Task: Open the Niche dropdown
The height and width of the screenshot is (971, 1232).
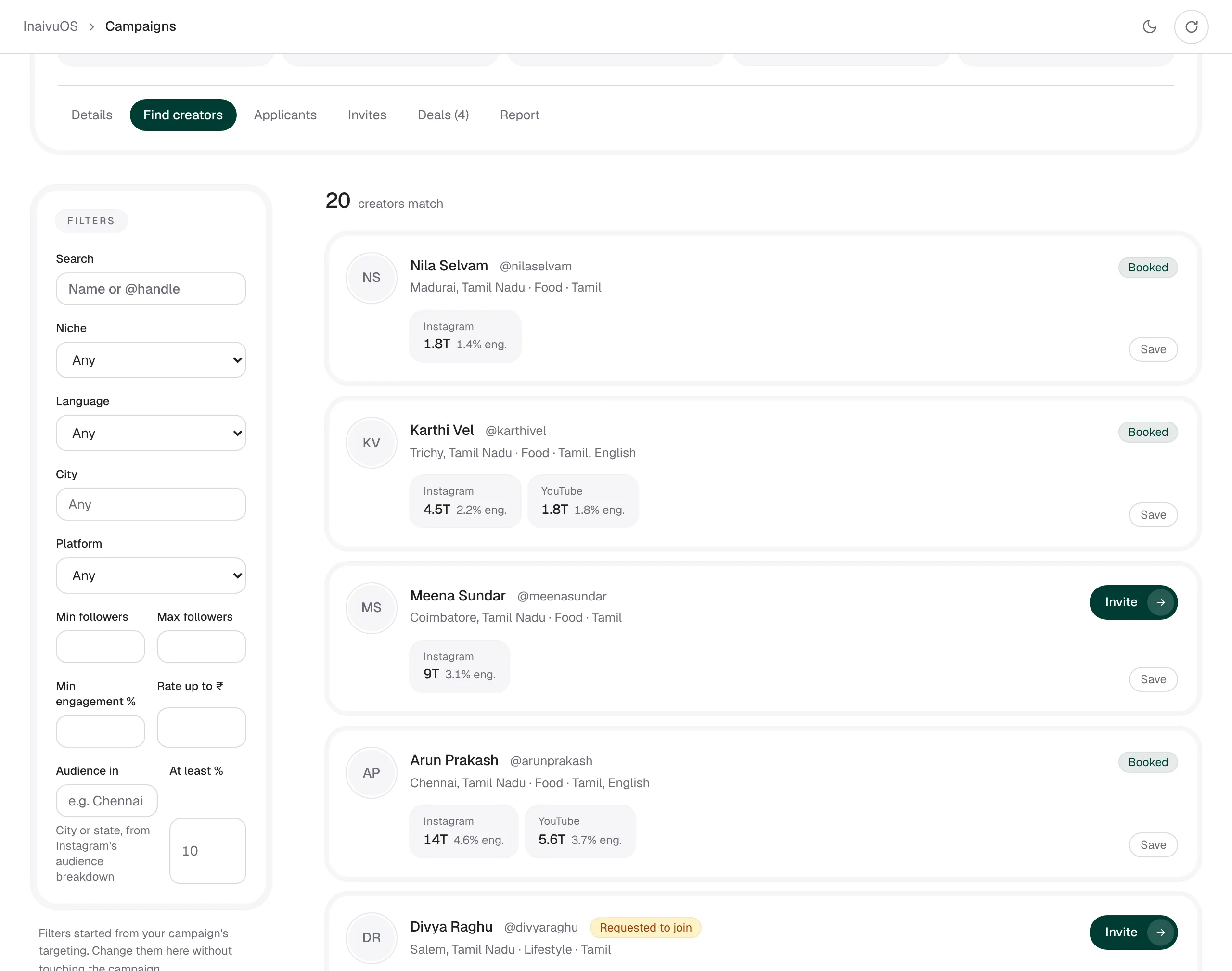Action: [151, 360]
